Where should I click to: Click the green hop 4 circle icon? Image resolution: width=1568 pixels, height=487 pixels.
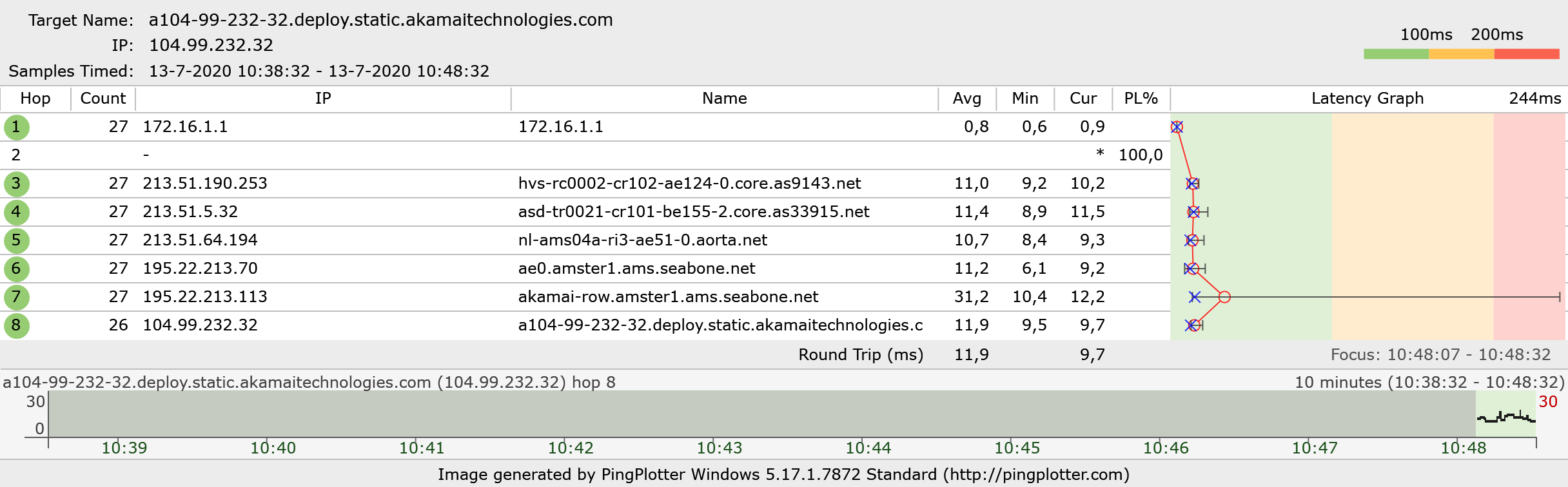coord(16,212)
